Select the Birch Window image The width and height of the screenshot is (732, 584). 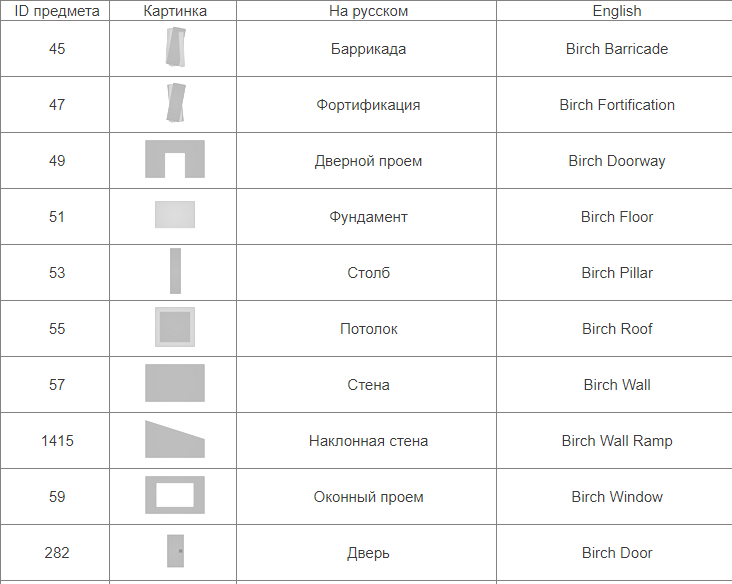click(x=175, y=495)
